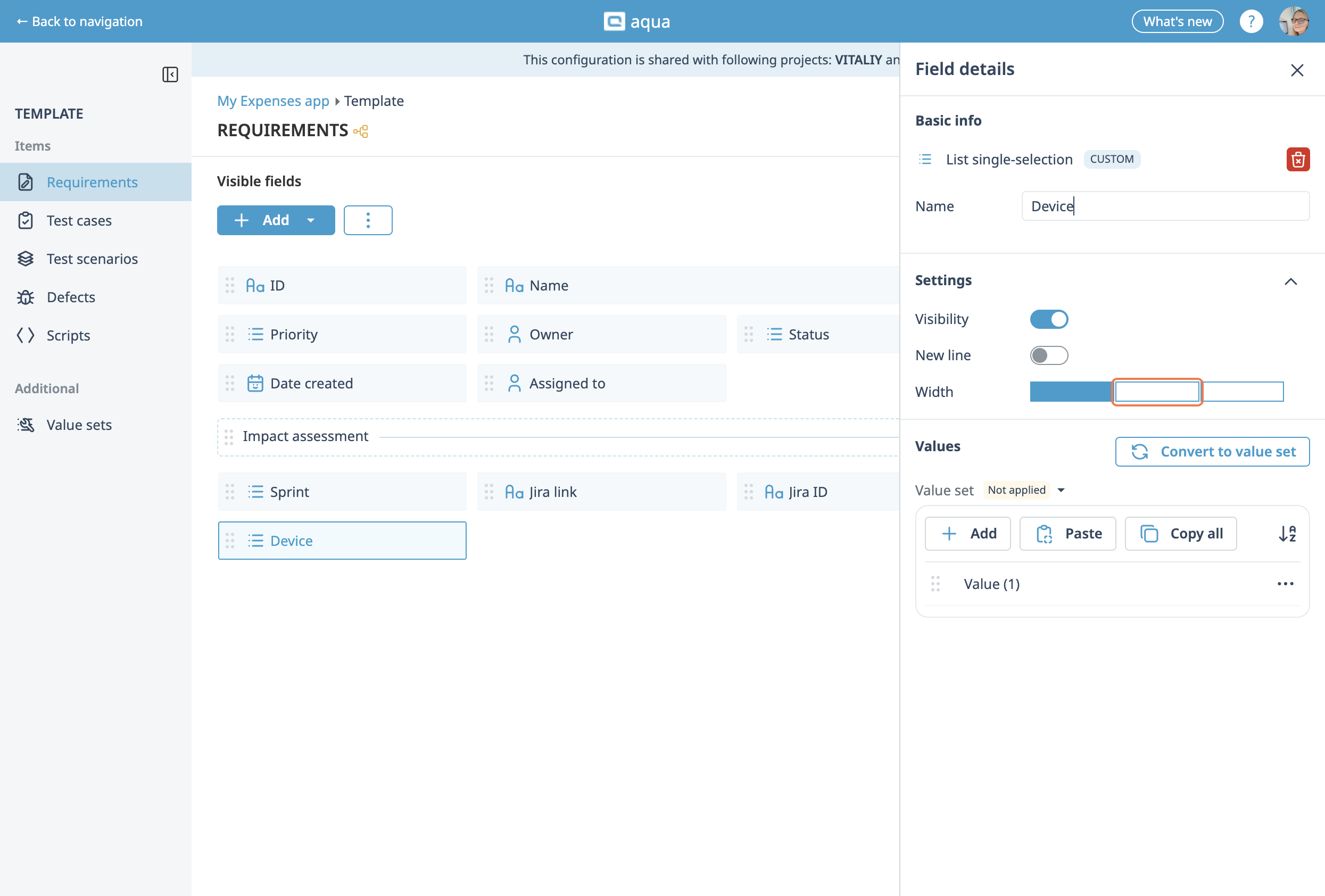Click the Convert to value set button
Screen dimensions: 1325x896
coord(1212,451)
